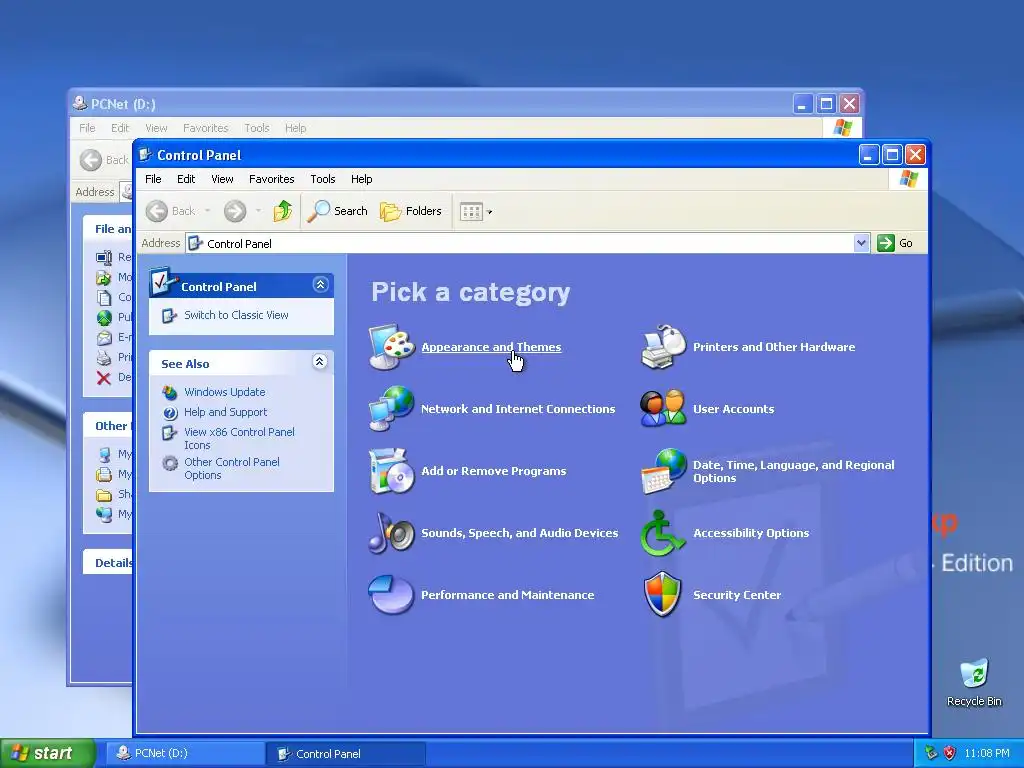Open Help menu in Control Panel
Screen dimensions: 1024x768
click(362, 179)
